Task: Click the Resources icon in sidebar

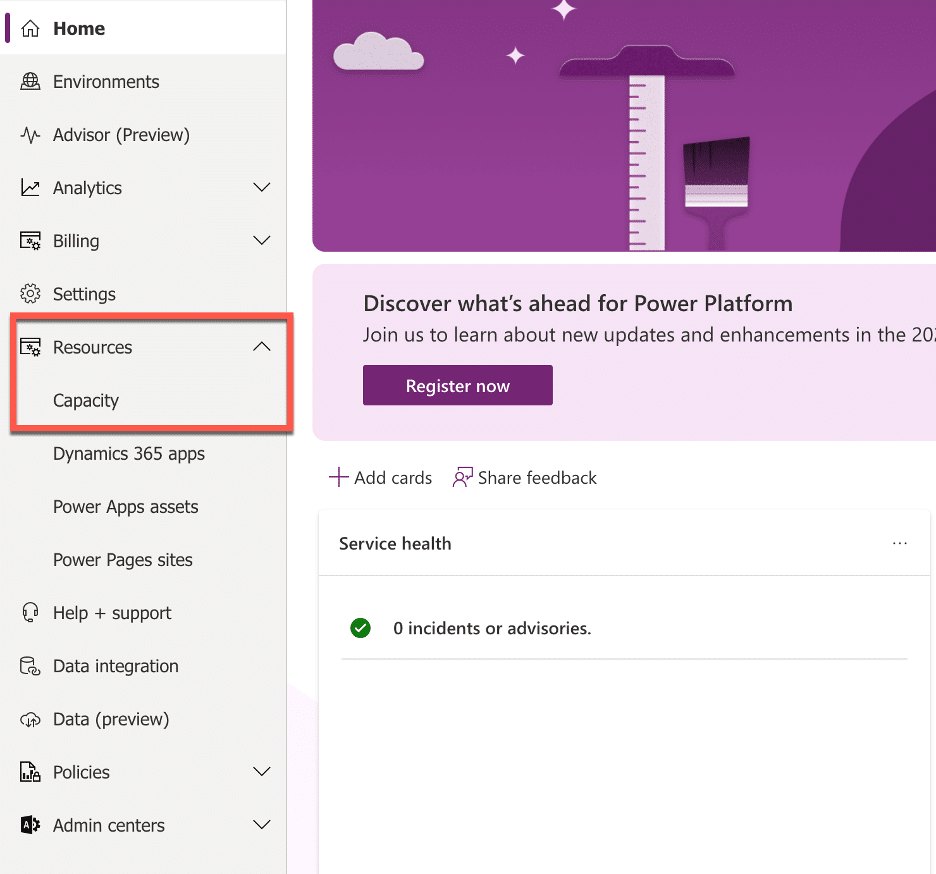Action: [30, 347]
